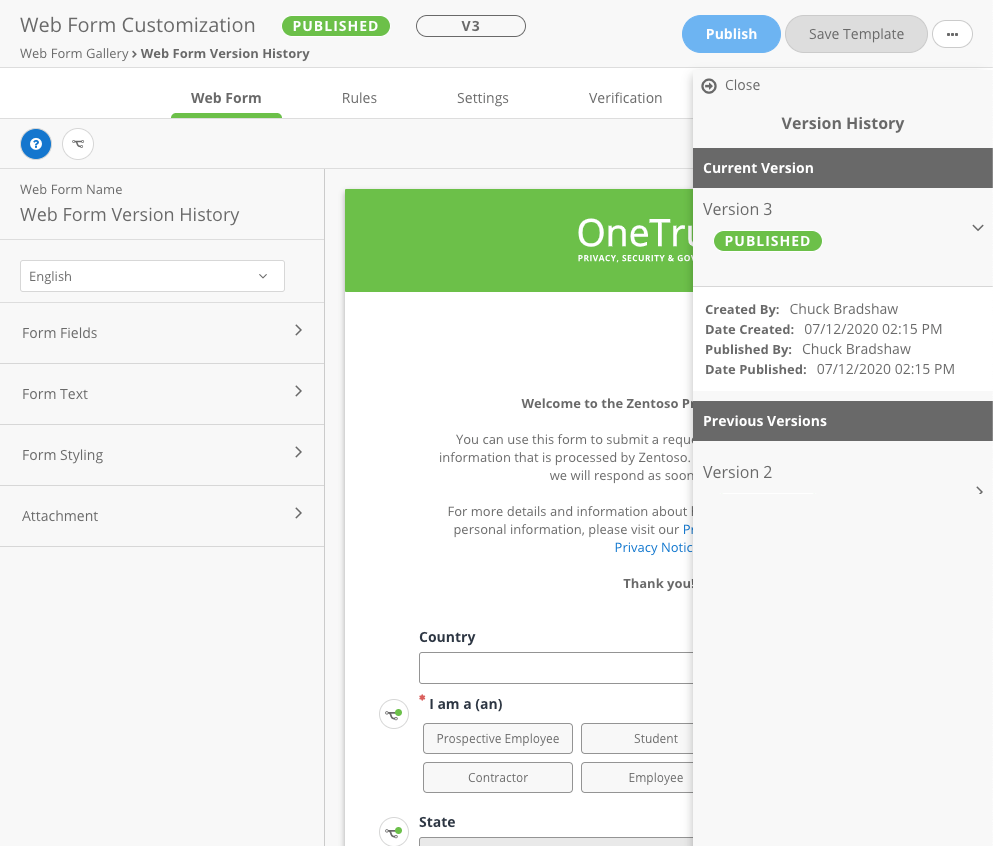Open the help question-mark icon
993x846 pixels.
36,144
